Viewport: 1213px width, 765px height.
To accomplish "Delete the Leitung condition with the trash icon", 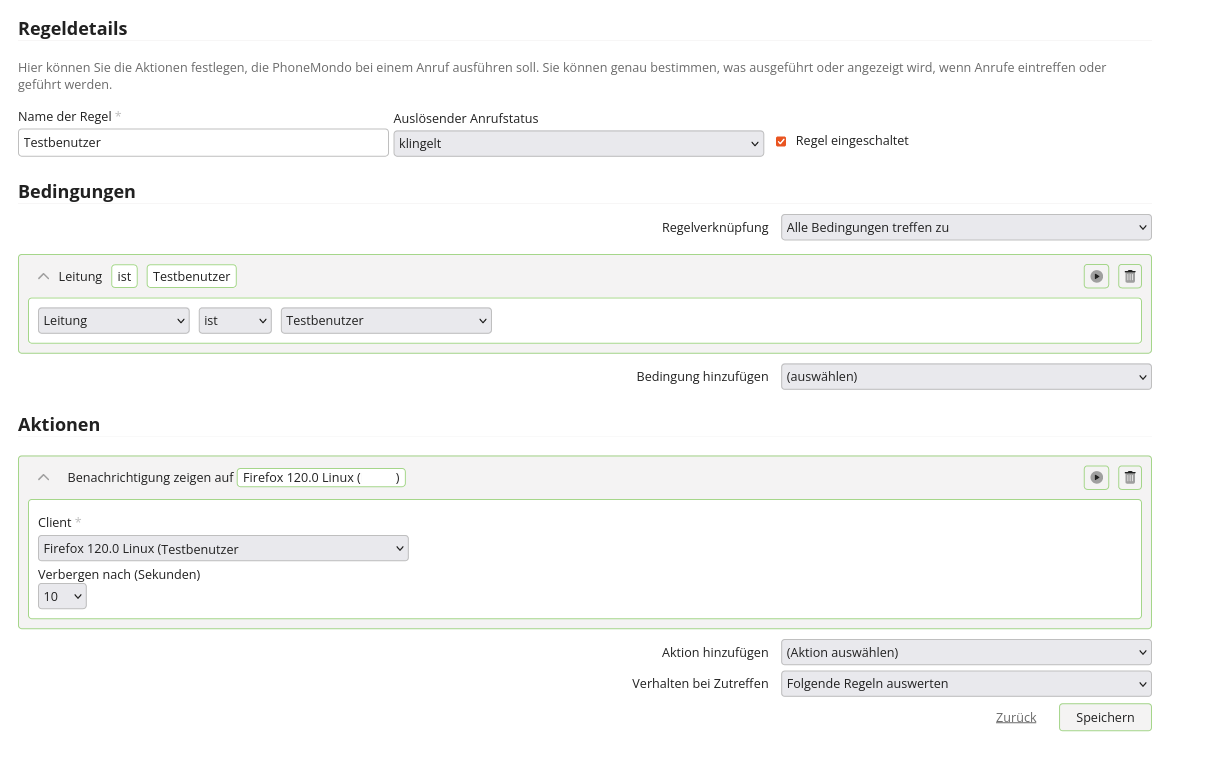I will pos(1129,276).
